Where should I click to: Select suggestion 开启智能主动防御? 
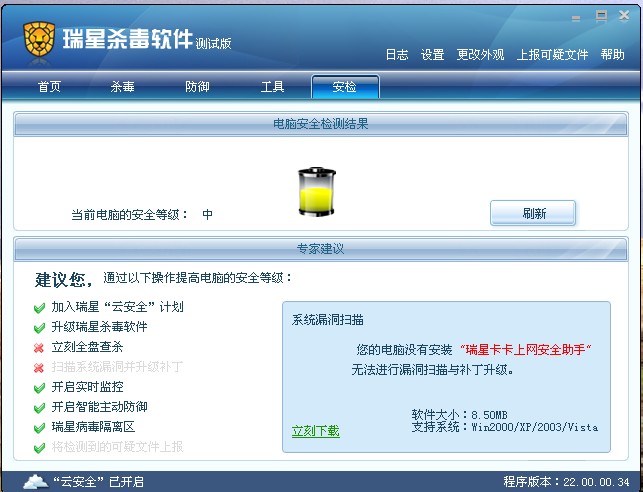(99, 407)
